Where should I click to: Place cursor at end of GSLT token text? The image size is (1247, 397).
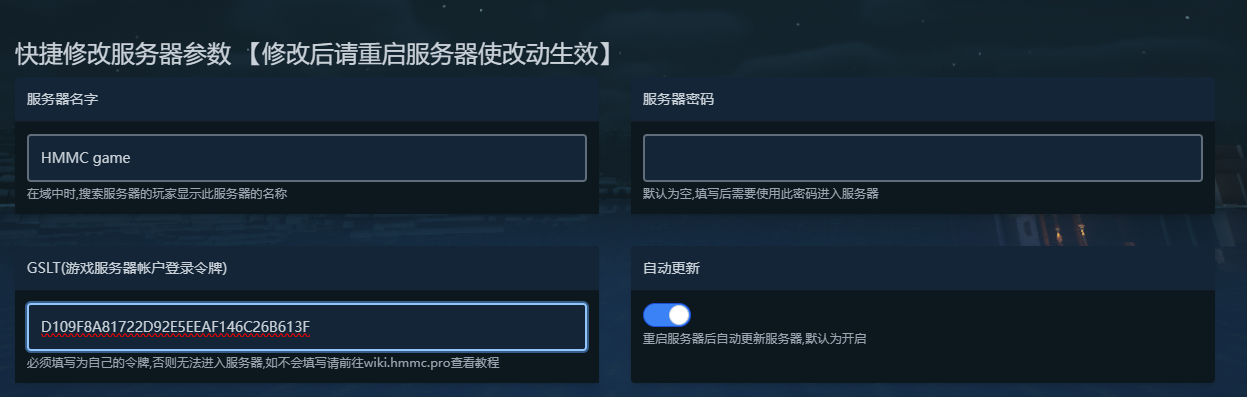[x=312, y=327]
